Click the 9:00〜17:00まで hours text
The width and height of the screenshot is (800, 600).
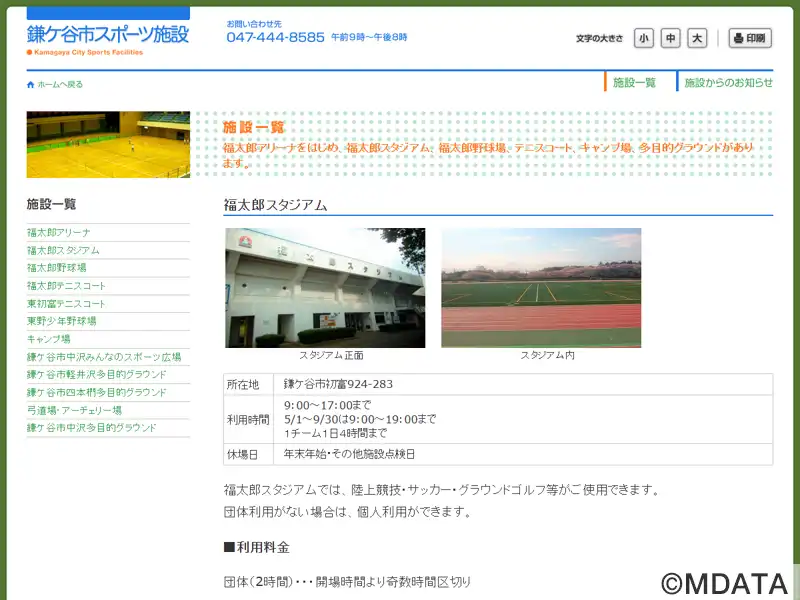[x=328, y=406]
